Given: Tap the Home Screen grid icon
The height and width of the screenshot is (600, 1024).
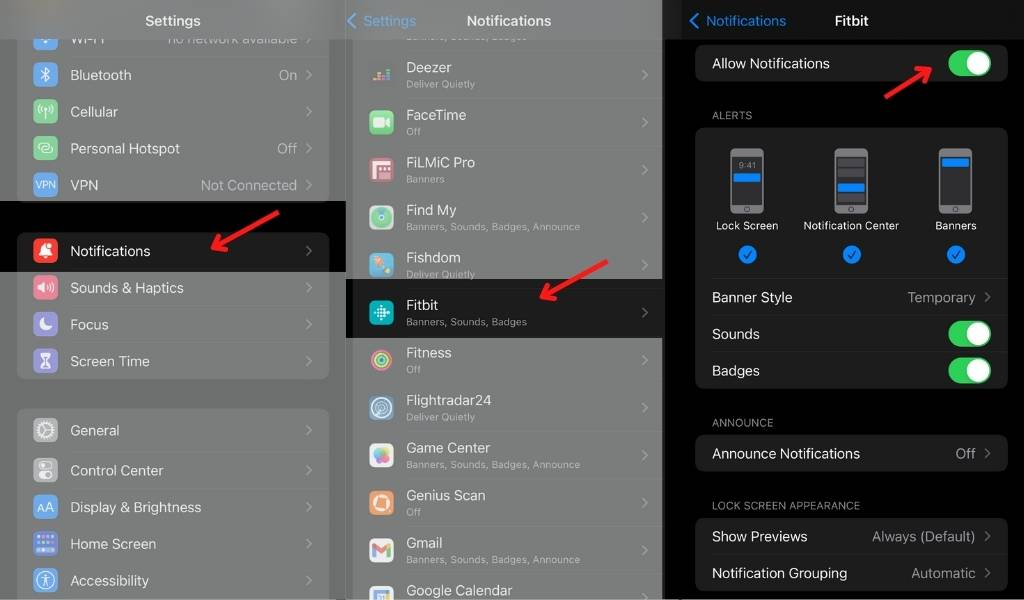Looking at the screenshot, I should point(45,544).
